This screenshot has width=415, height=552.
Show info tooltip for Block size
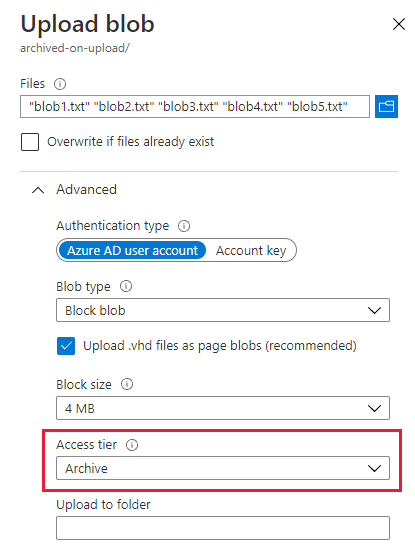(127, 384)
